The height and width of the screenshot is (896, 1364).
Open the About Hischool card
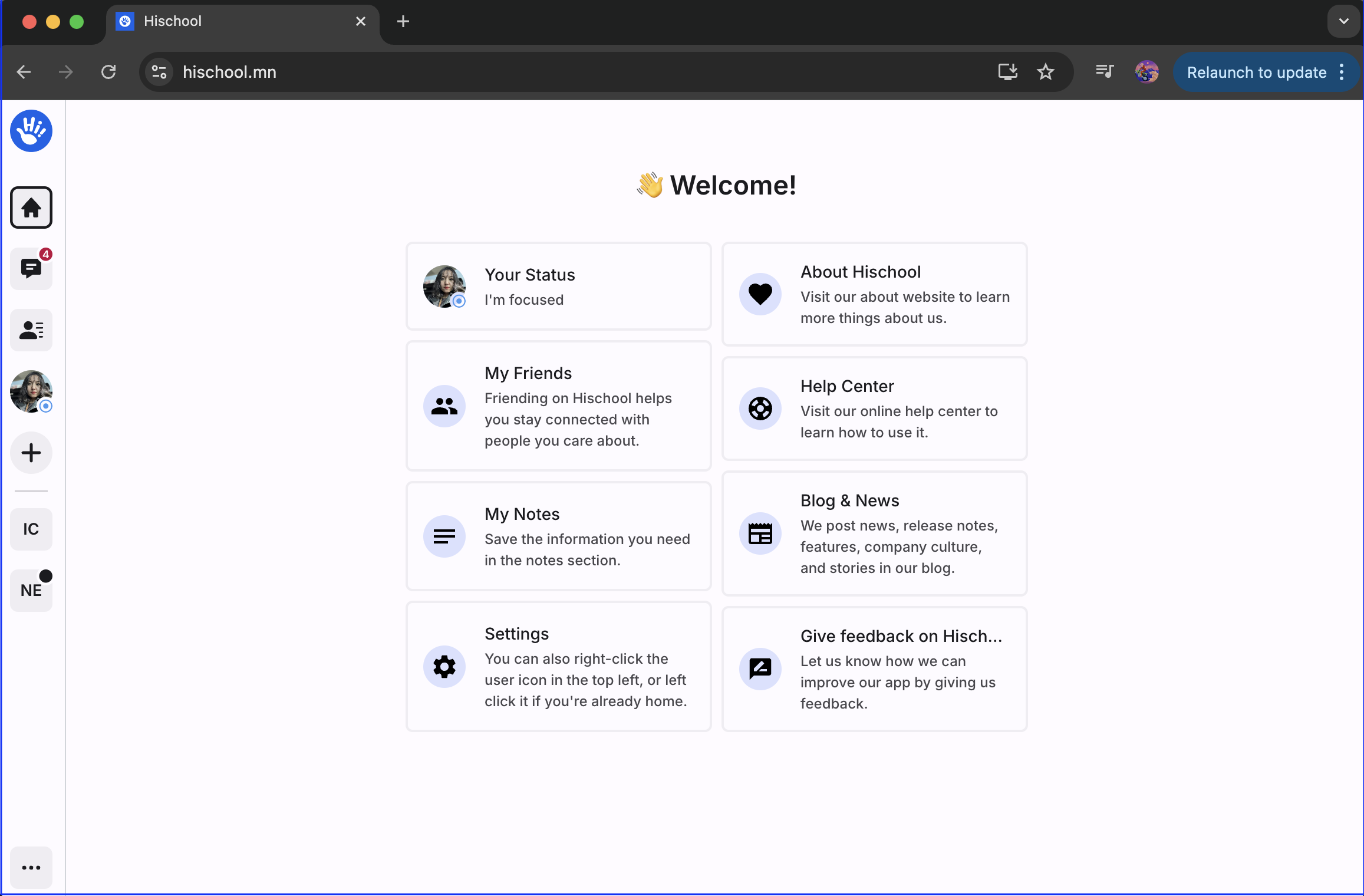(875, 294)
